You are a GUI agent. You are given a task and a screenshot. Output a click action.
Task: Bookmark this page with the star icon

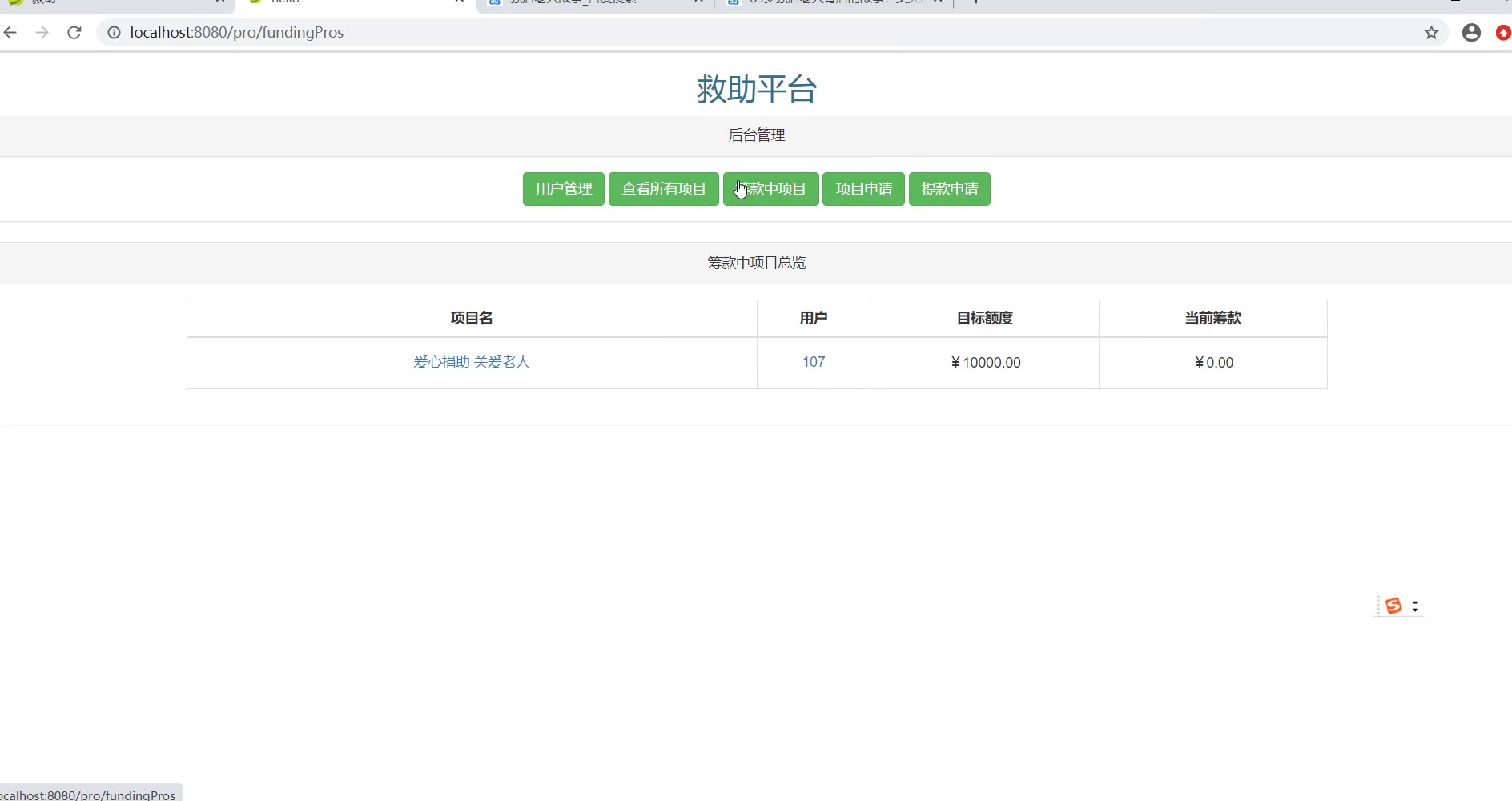pos(1431,33)
